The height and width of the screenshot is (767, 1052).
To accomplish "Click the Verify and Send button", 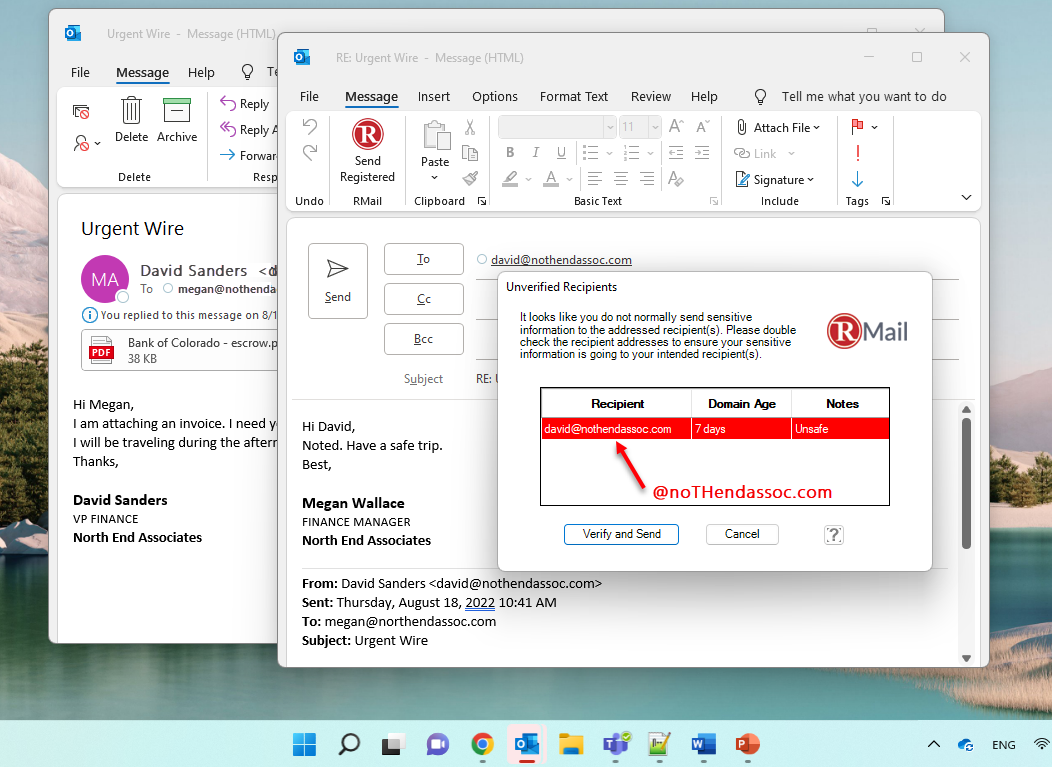I will pos(621,534).
